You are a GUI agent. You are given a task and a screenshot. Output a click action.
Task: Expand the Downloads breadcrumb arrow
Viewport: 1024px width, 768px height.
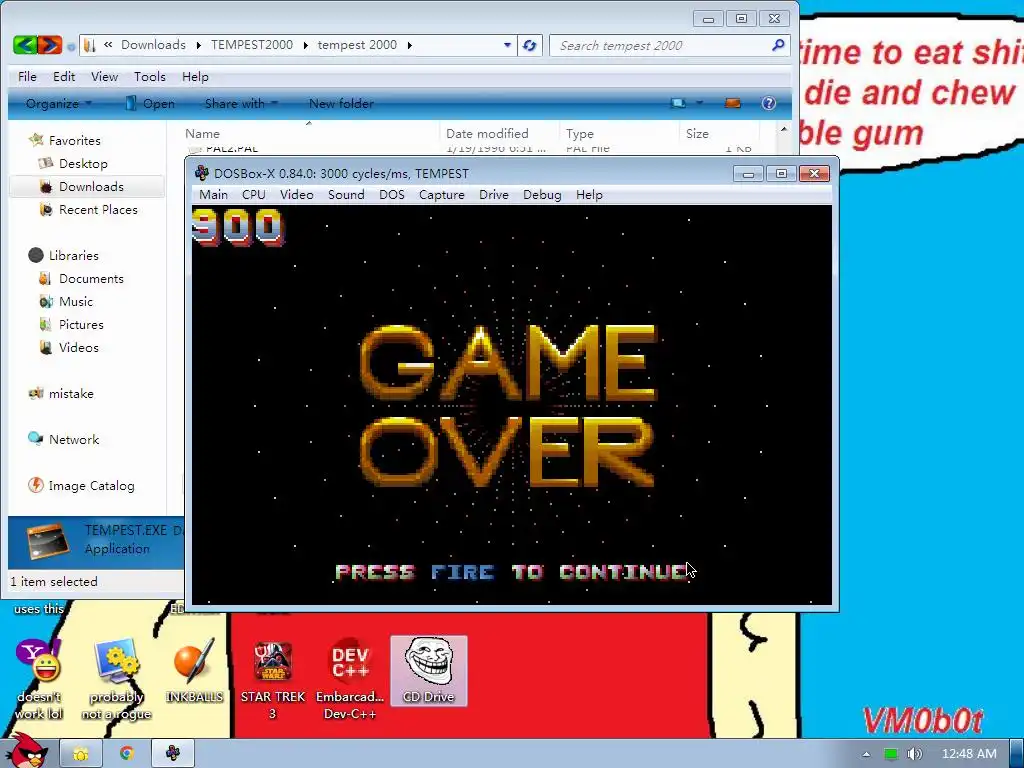coord(198,45)
